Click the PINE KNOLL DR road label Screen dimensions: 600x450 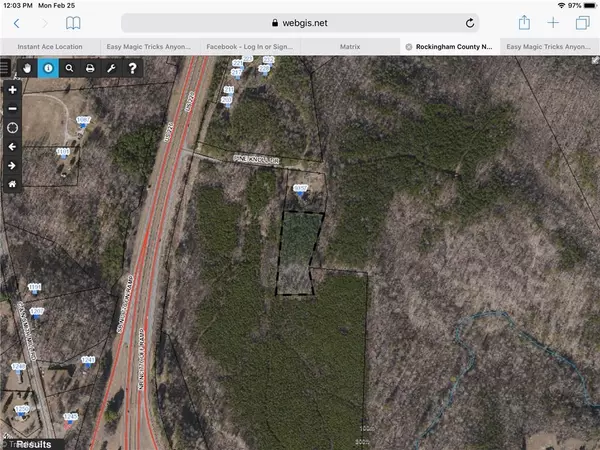[256, 159]
